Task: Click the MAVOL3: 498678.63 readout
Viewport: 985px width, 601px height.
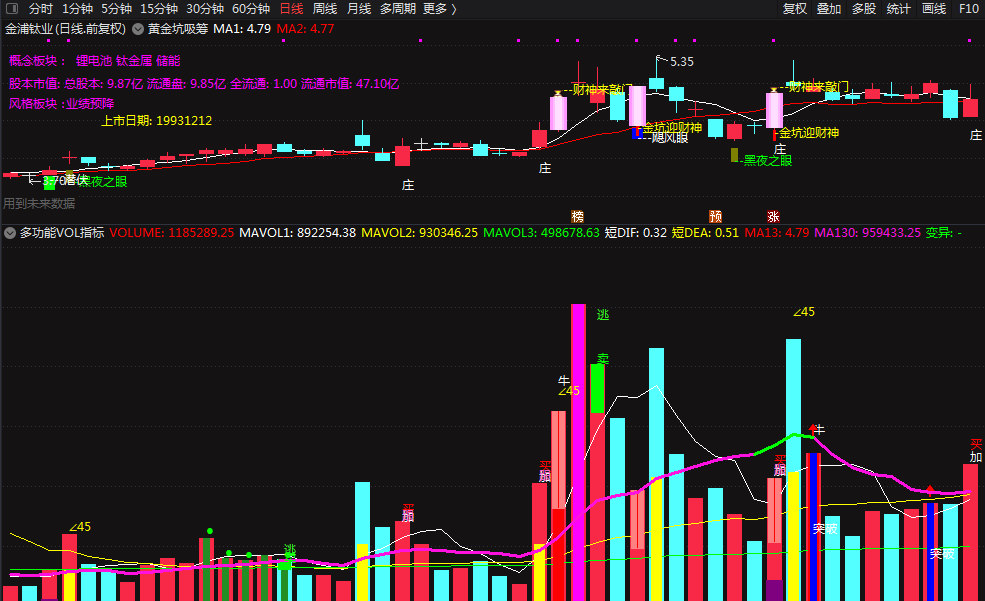Action: pyautogui.click(x=541, y=233)
